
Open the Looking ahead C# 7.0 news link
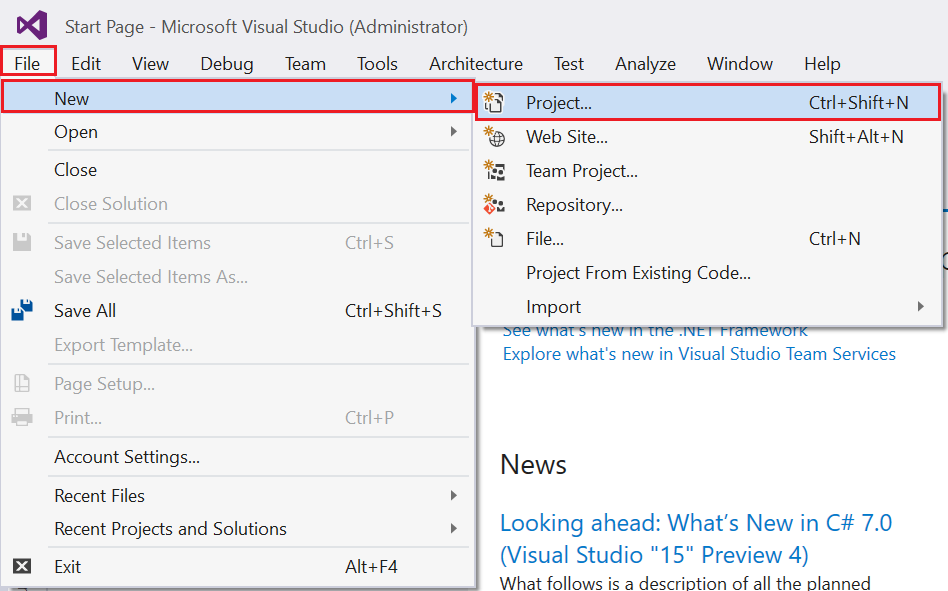696,538
